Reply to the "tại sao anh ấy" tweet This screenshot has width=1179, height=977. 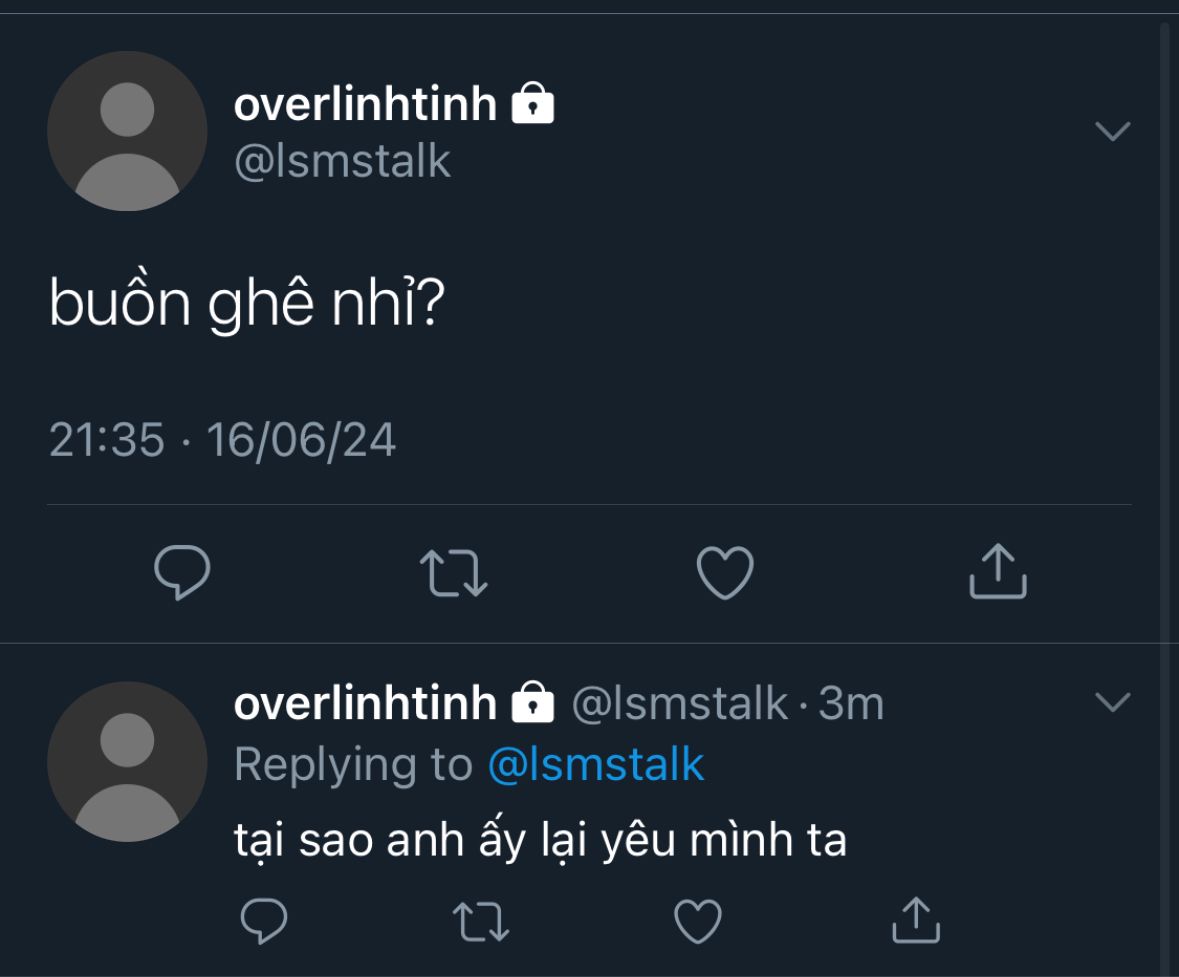click(264, 920)
